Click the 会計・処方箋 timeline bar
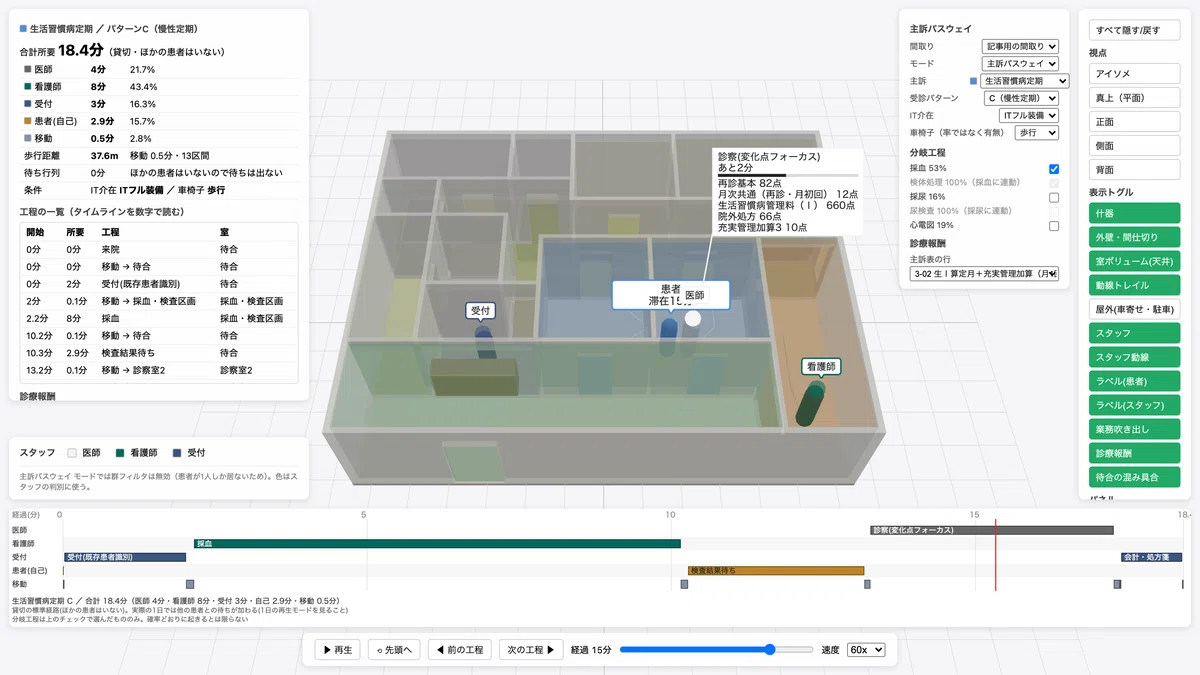Viewport: 1200px width, 675px height. coord(1151,557)
